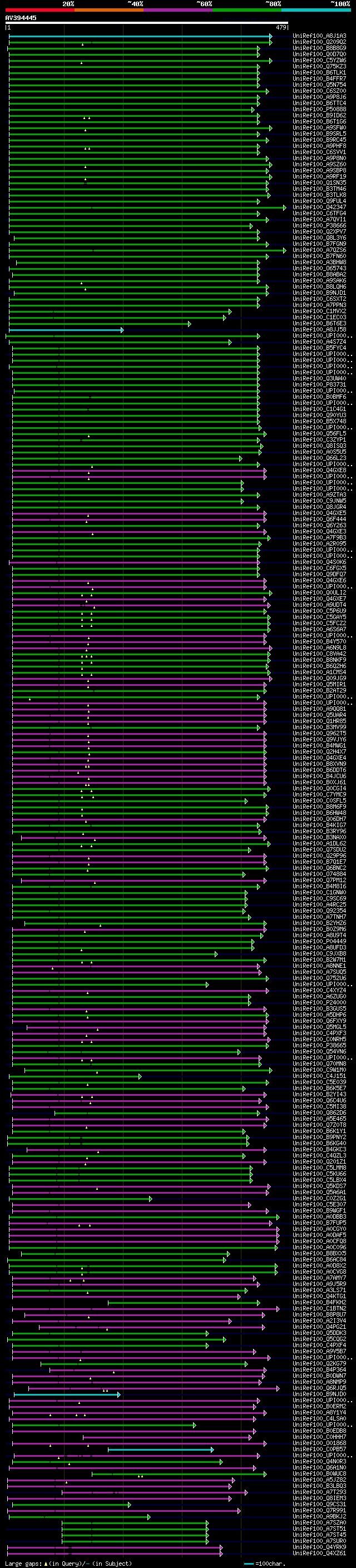The height and width of the screenshot is (1568, 356).
Task: Click the orange ~40% identity legend bar
Action: [x=109, y=10]
